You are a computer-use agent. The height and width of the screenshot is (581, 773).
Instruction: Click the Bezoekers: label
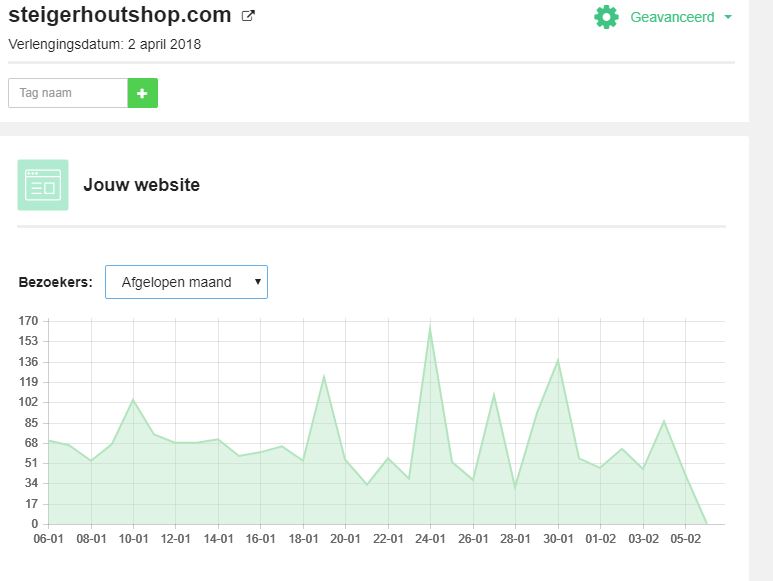tap(56, 282)
